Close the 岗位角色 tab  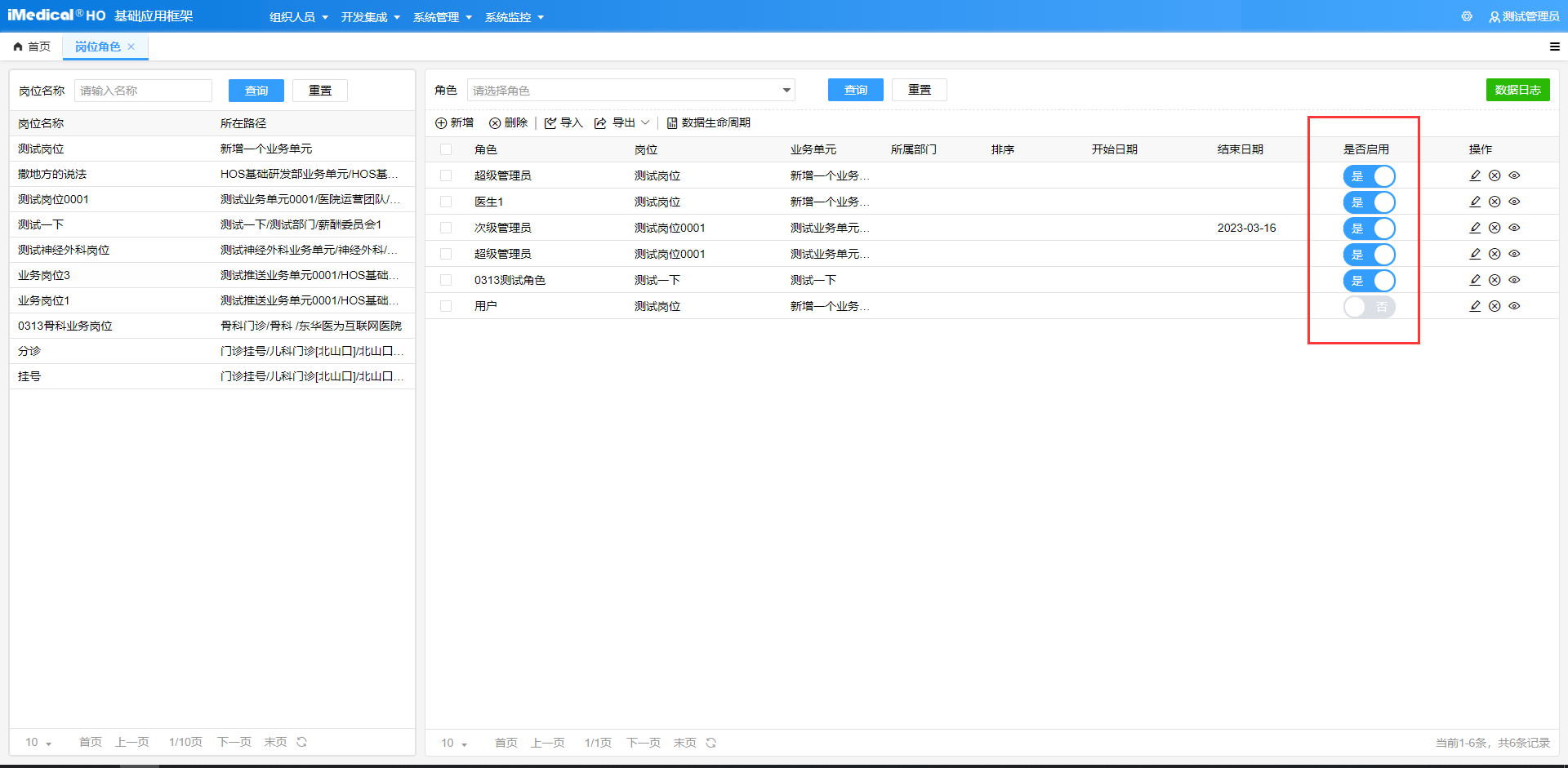[x=131, y=47]
